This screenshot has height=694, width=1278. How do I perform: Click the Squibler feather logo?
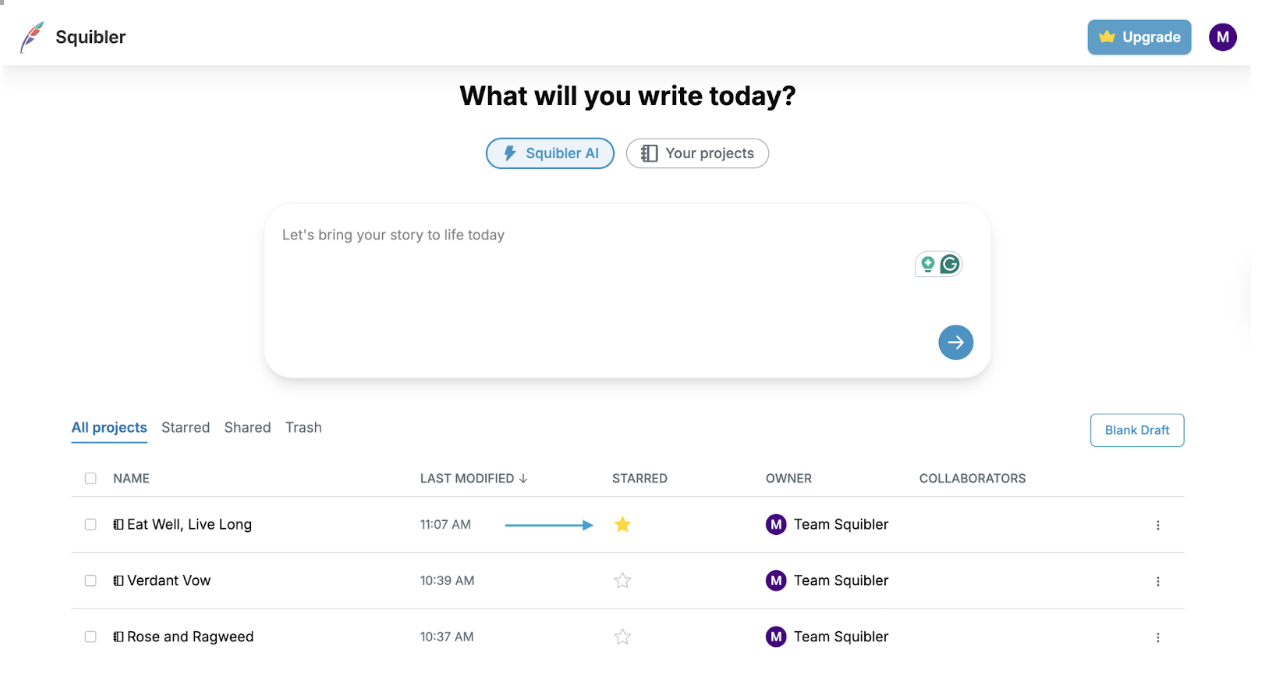point(32,38)
